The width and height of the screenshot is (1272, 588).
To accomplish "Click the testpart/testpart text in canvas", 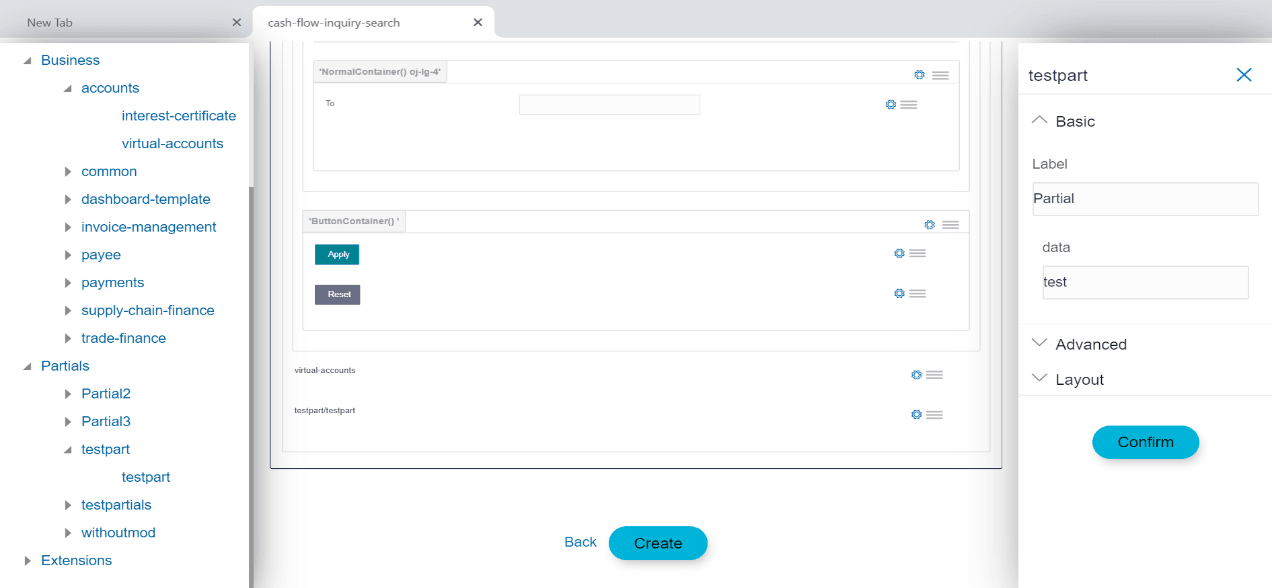I will (324, 410).
